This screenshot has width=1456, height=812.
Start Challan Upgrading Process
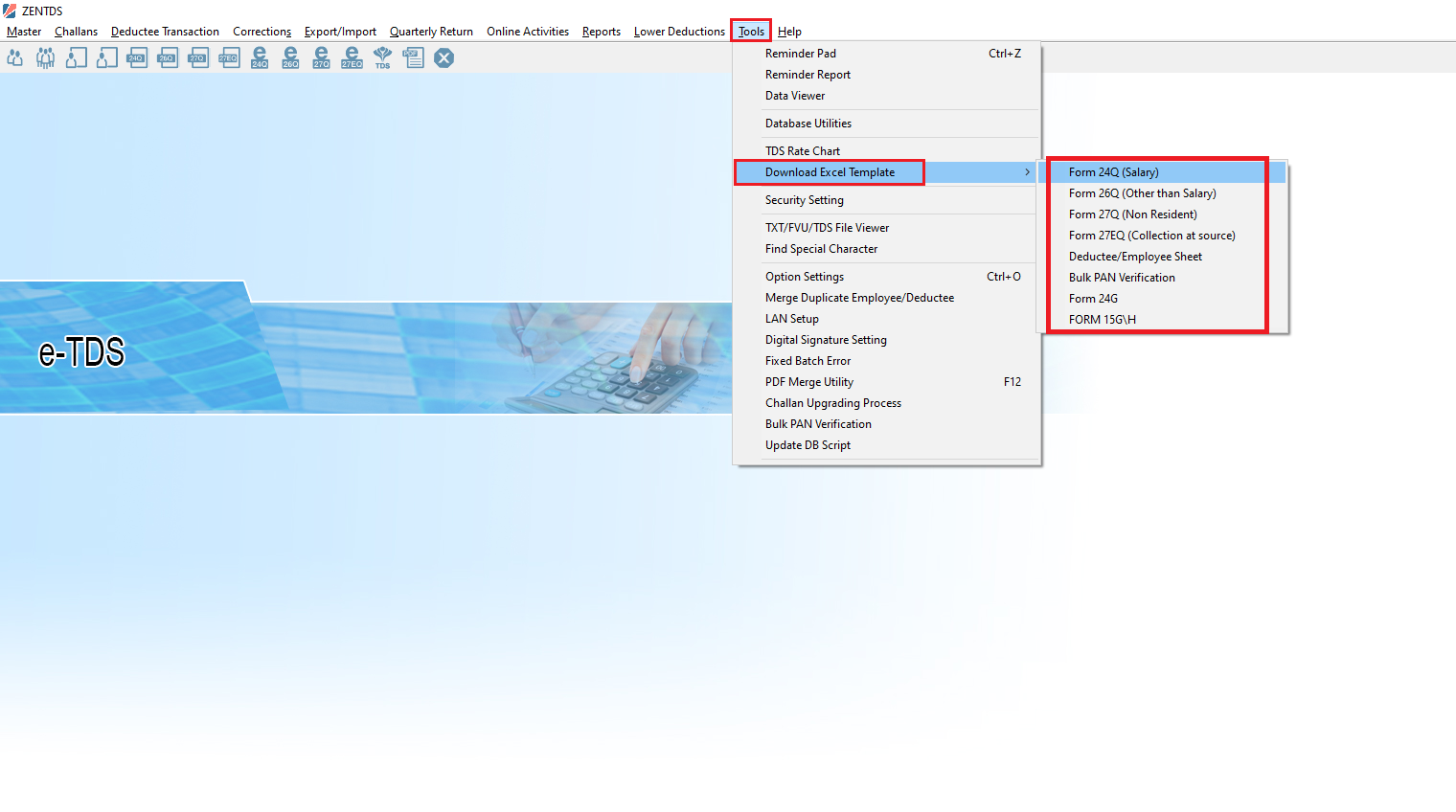click(887, 403)
